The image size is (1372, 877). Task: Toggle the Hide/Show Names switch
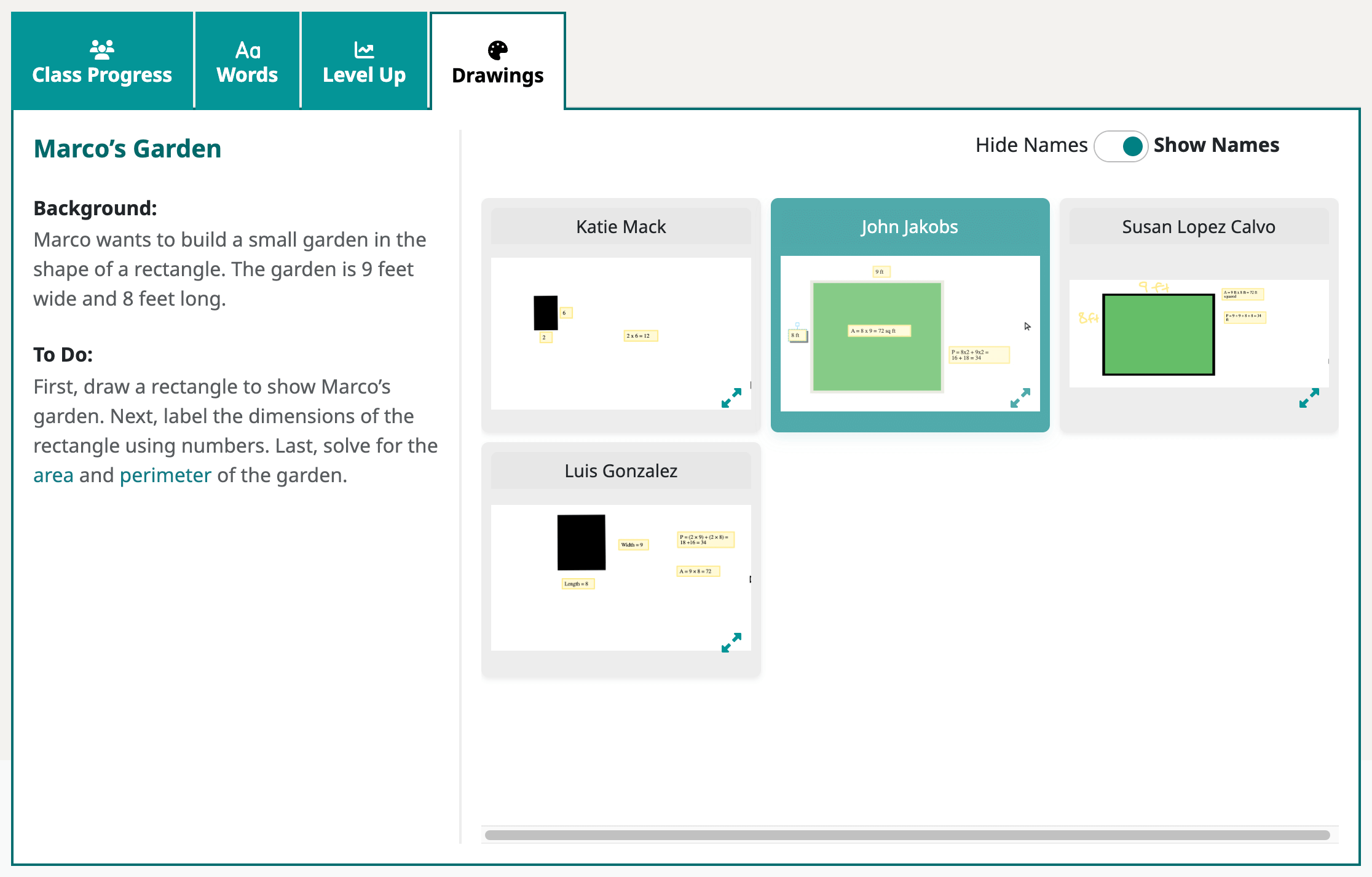pyautogui.click(x=1121, y=146)
